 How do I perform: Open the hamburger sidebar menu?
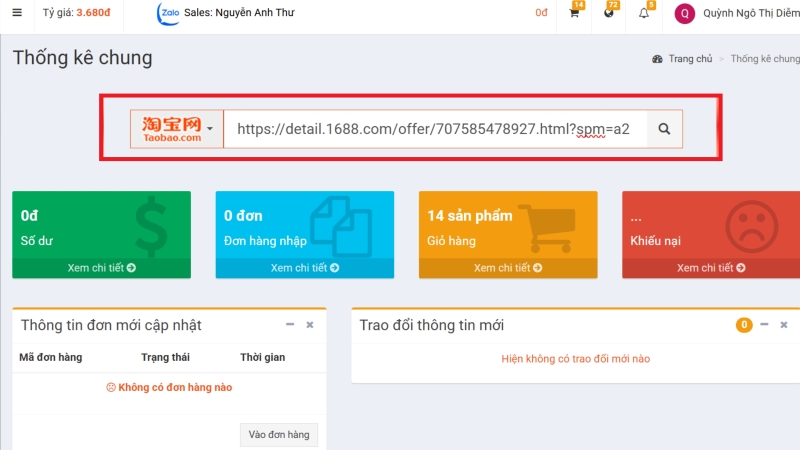17,12
